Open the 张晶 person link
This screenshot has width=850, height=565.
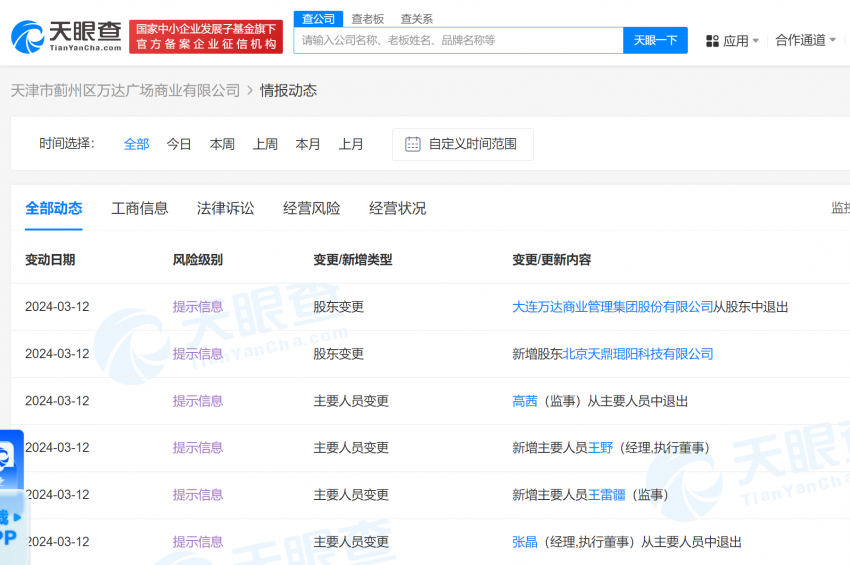(525, 542)
